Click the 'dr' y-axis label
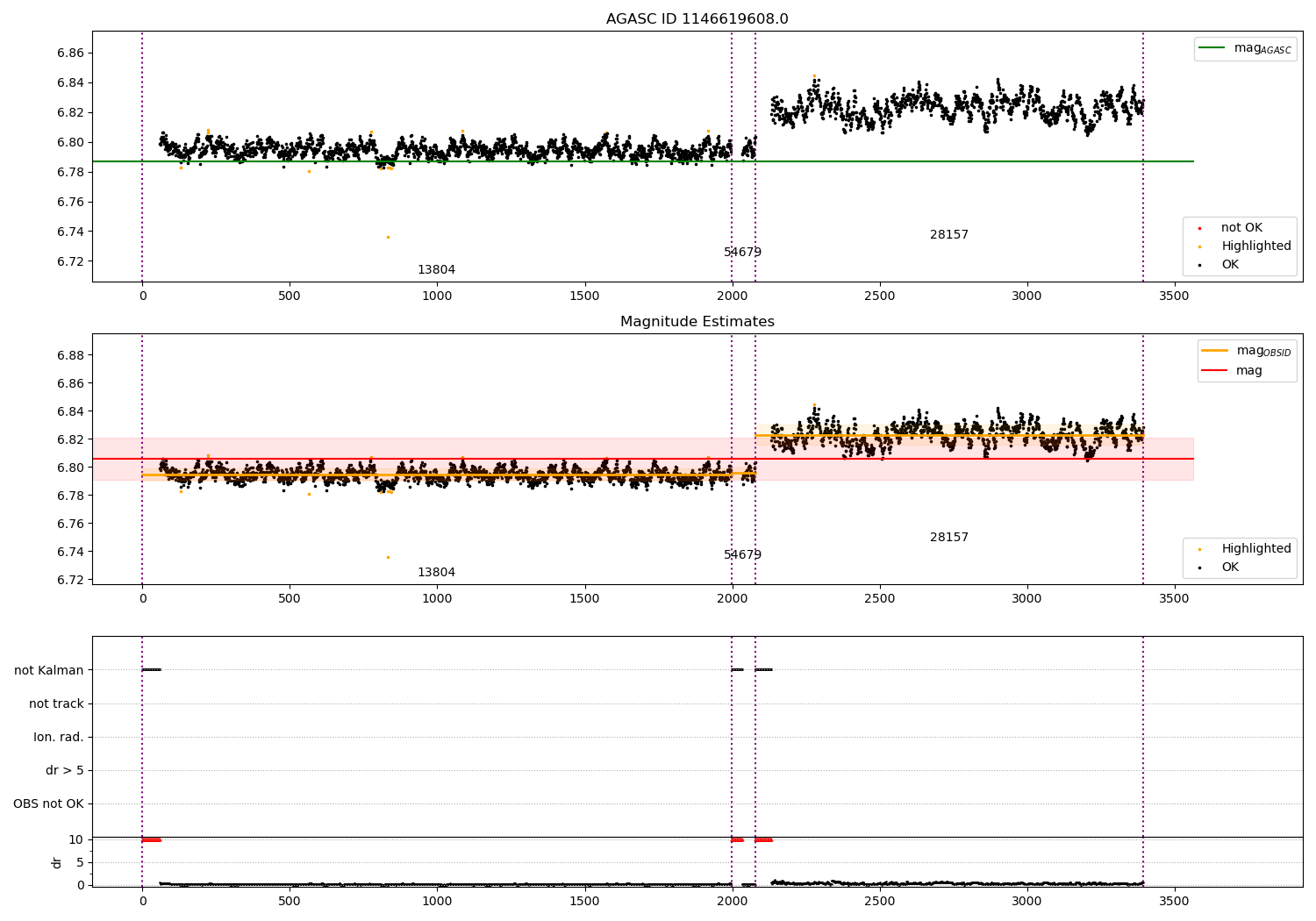This screenshot has height=921, width=1316. tap(57, 862)
